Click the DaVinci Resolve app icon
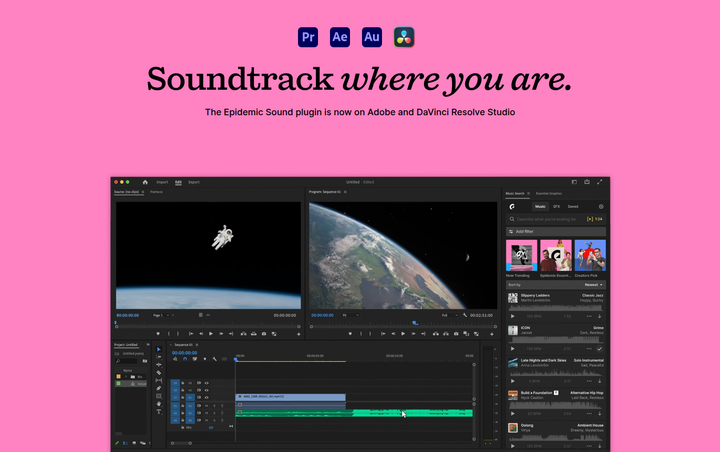Screen dimensions: 720x452 (x=404, y=37)
